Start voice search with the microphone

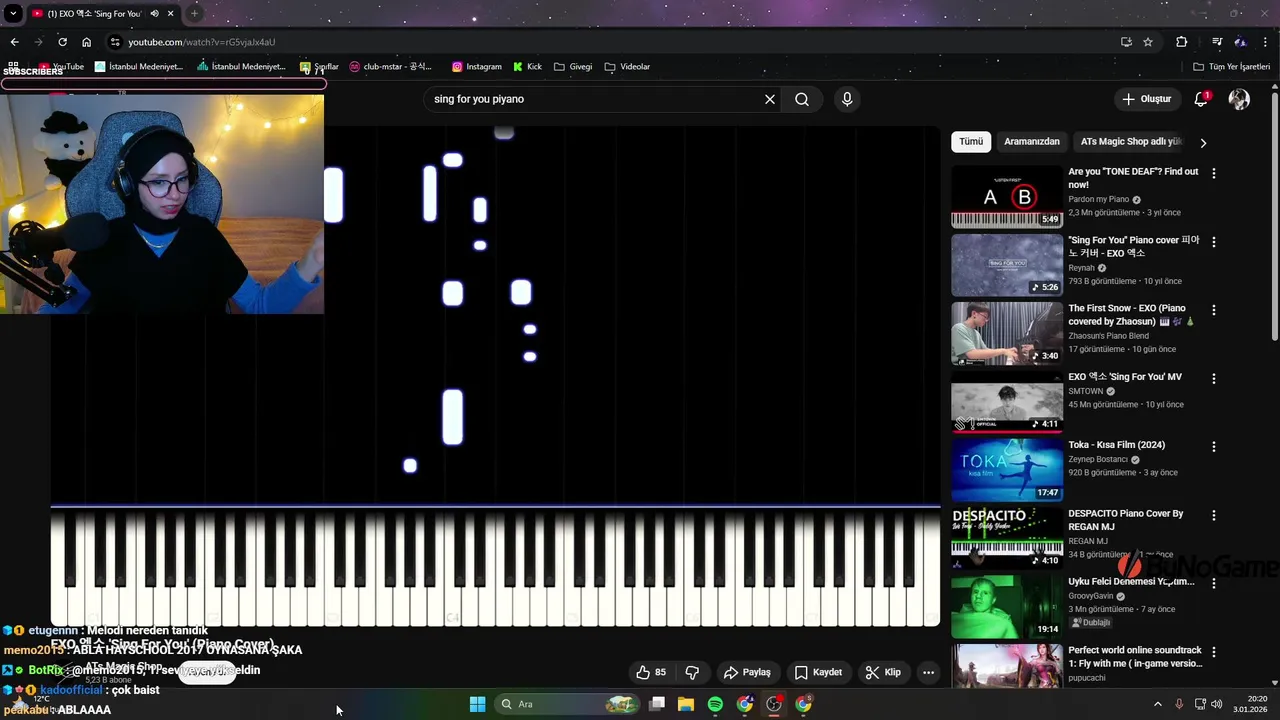coord(847,99)
